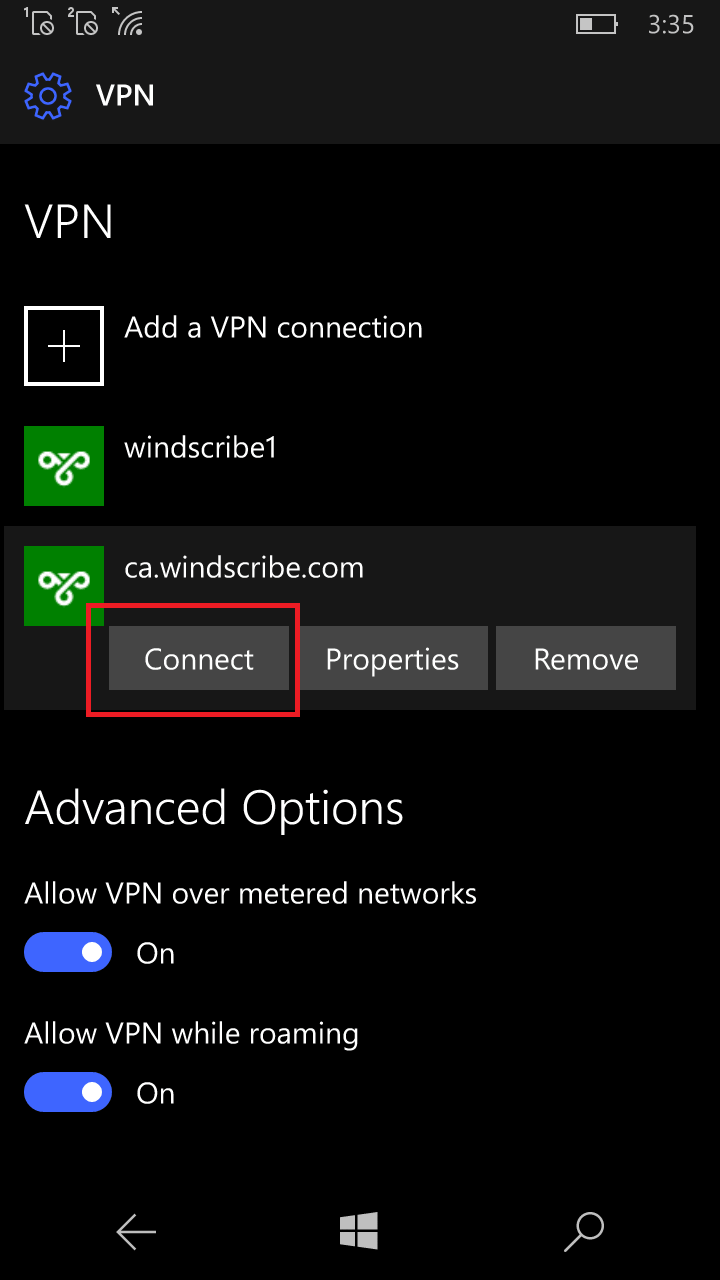720x1280 pixels.
Task: Tap the ca.windscribe.com green logo icon
Action: [64, 586]
